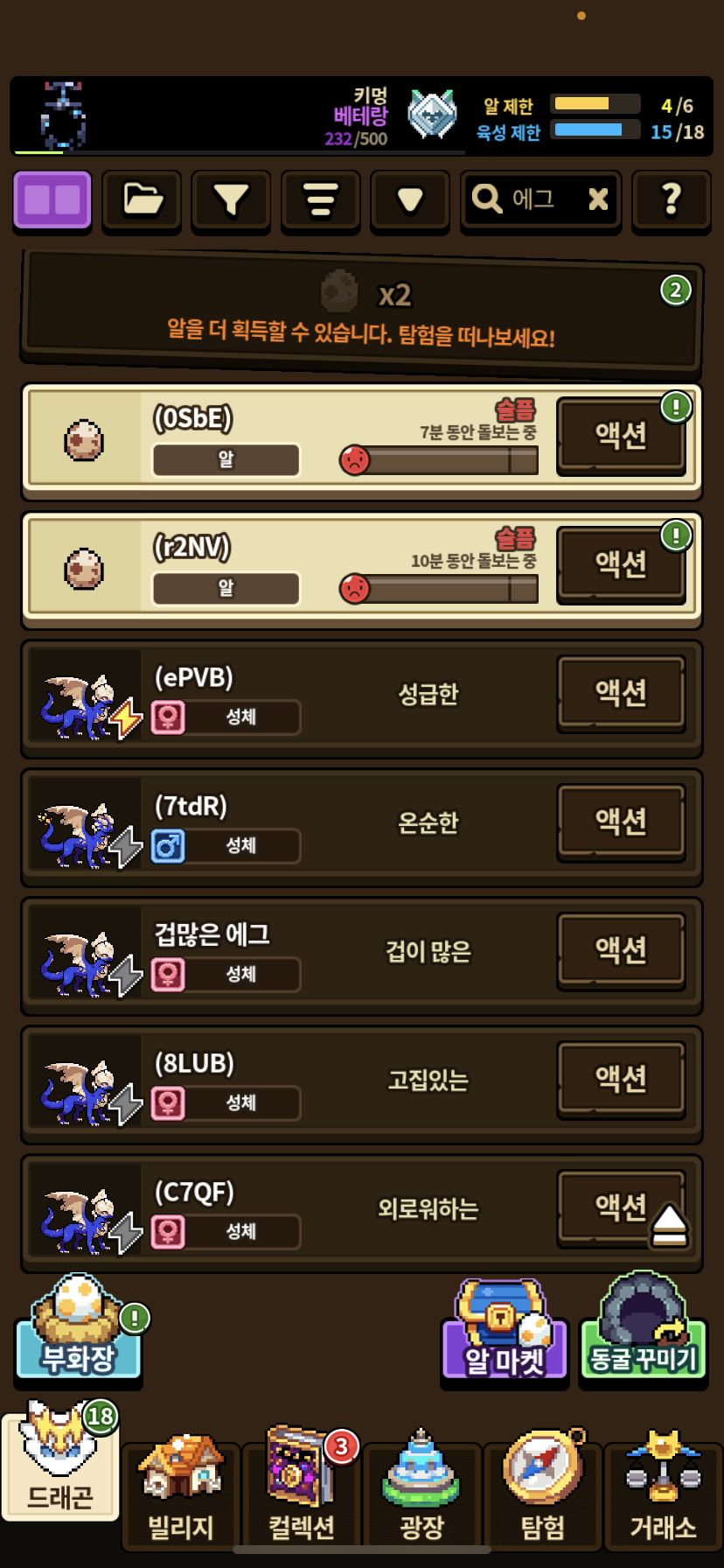Open the question mark help button
Viewport: 724px width, 1568px height.
pos(671,200)
